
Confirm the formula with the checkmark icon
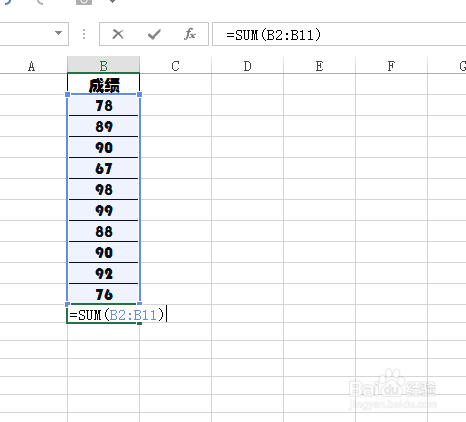(x=154, y=34)
